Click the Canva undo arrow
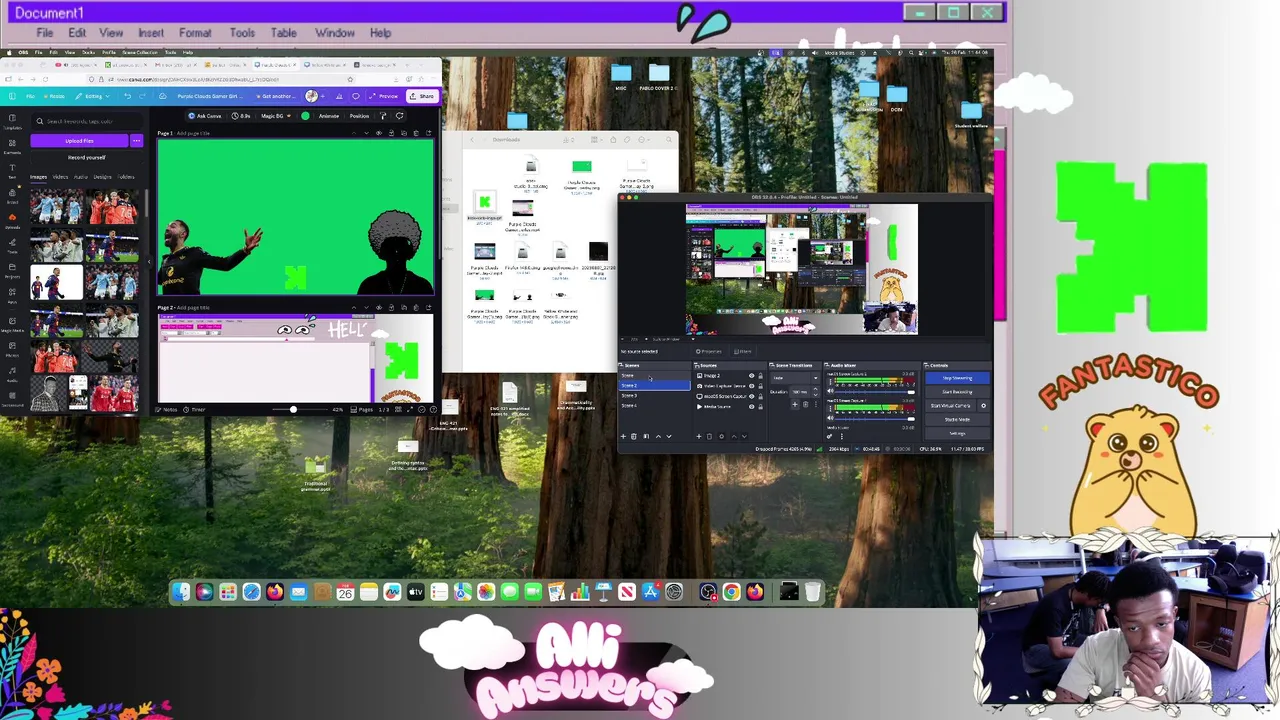The height and width of the screenshot is (720, 1280). tap(127, 96)
